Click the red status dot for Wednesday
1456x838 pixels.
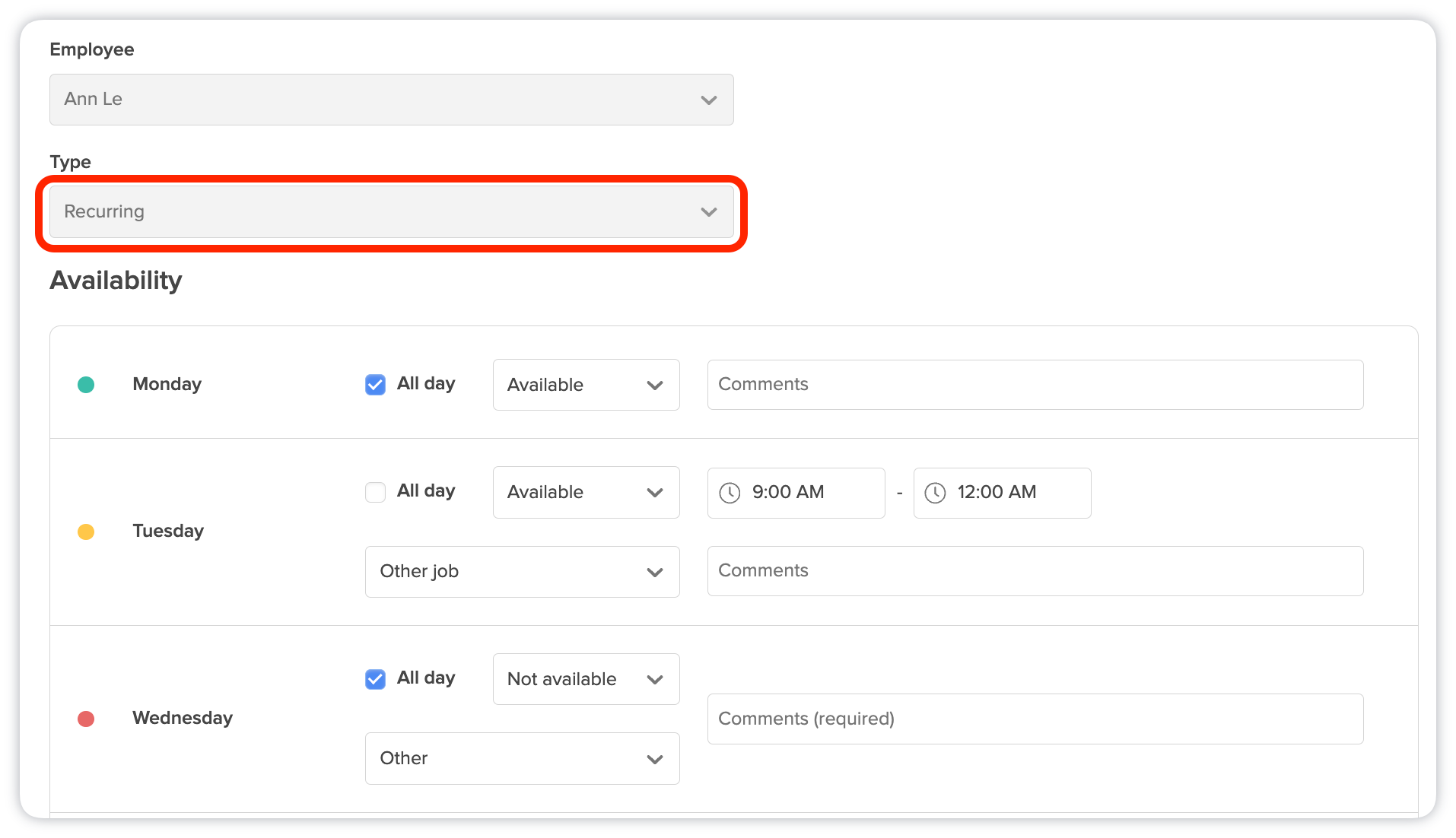pos(86,719)
